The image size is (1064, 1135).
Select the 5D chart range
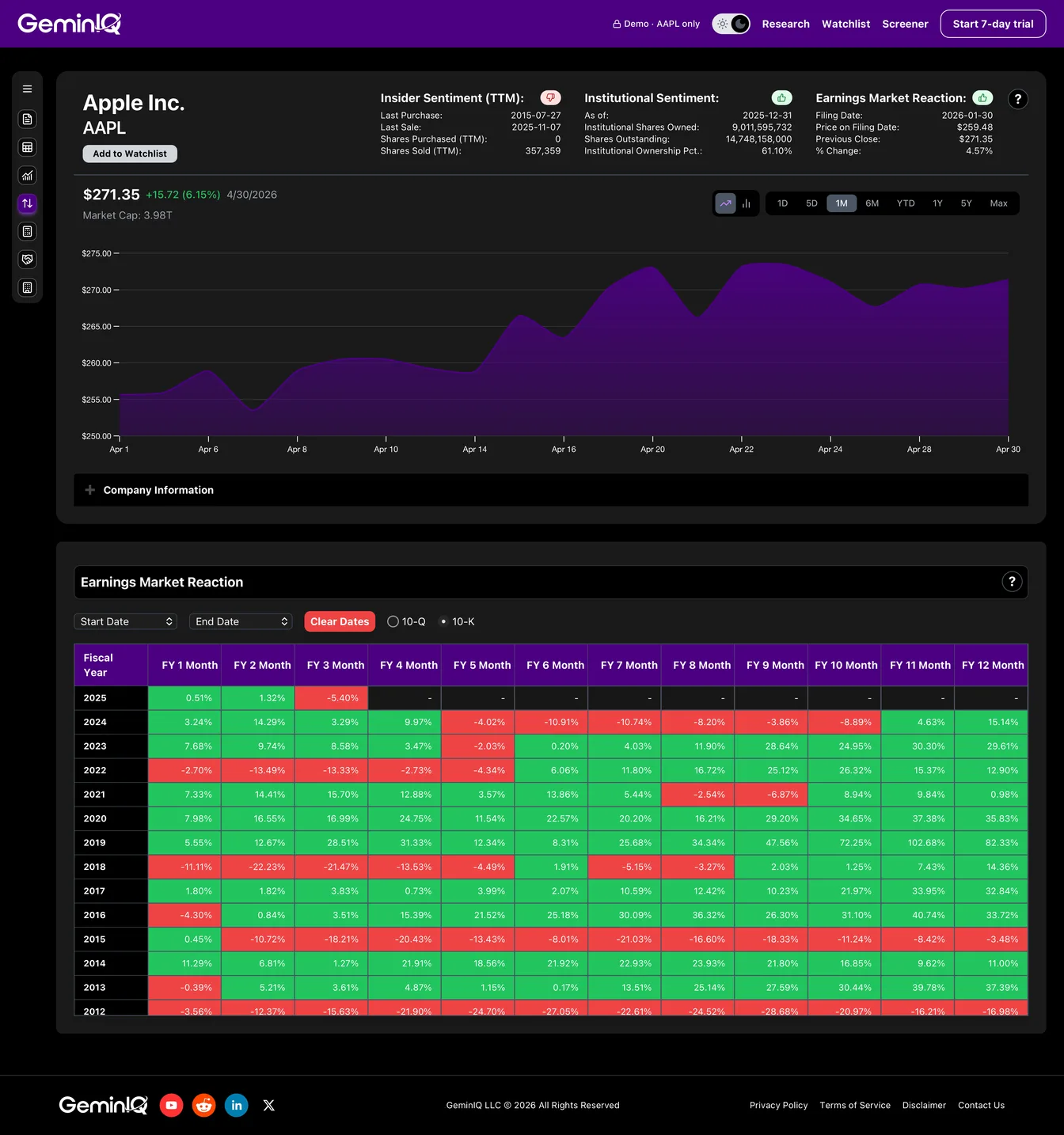(811, 203)
